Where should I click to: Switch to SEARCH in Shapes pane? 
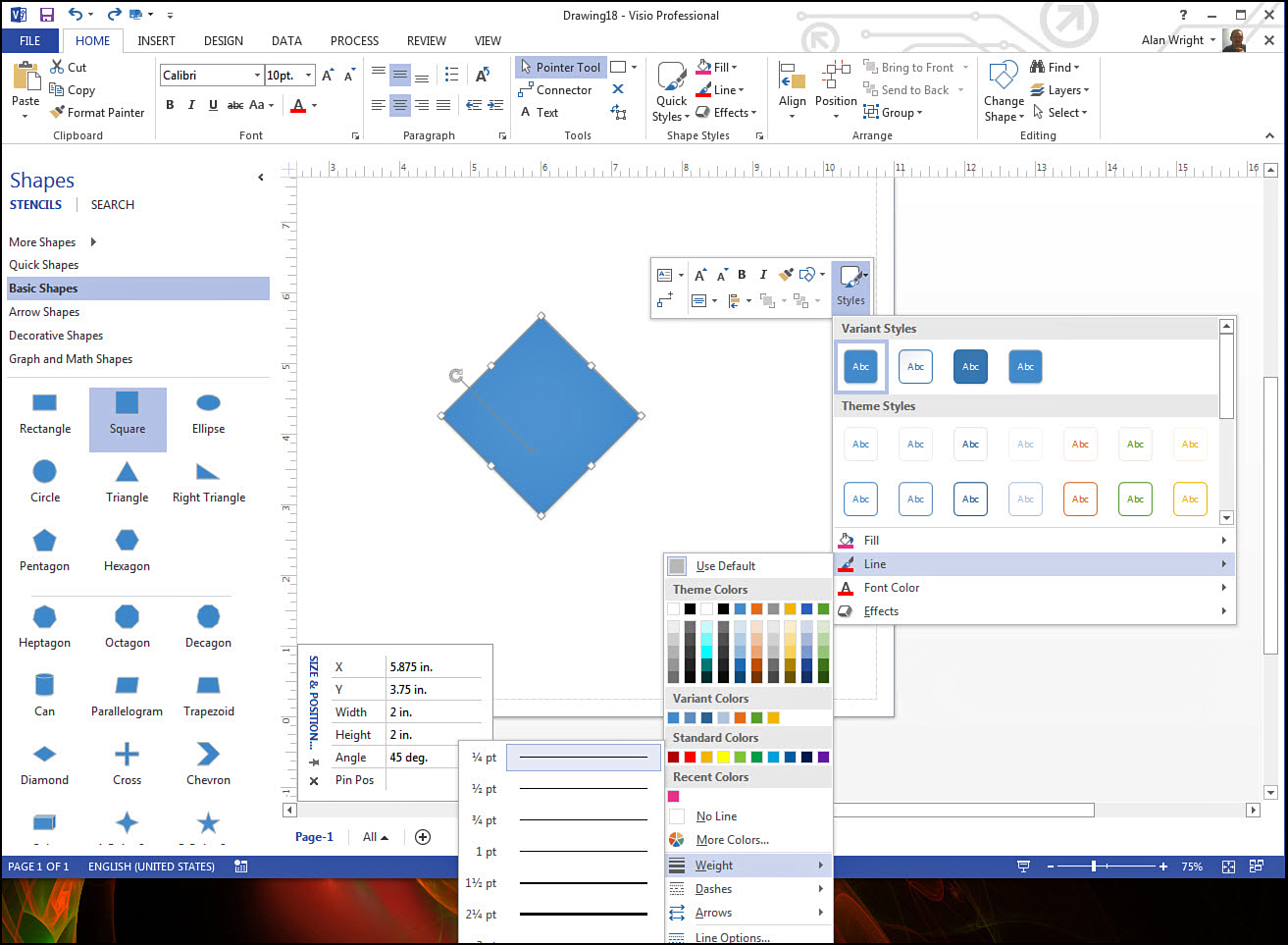coord(113,204)
